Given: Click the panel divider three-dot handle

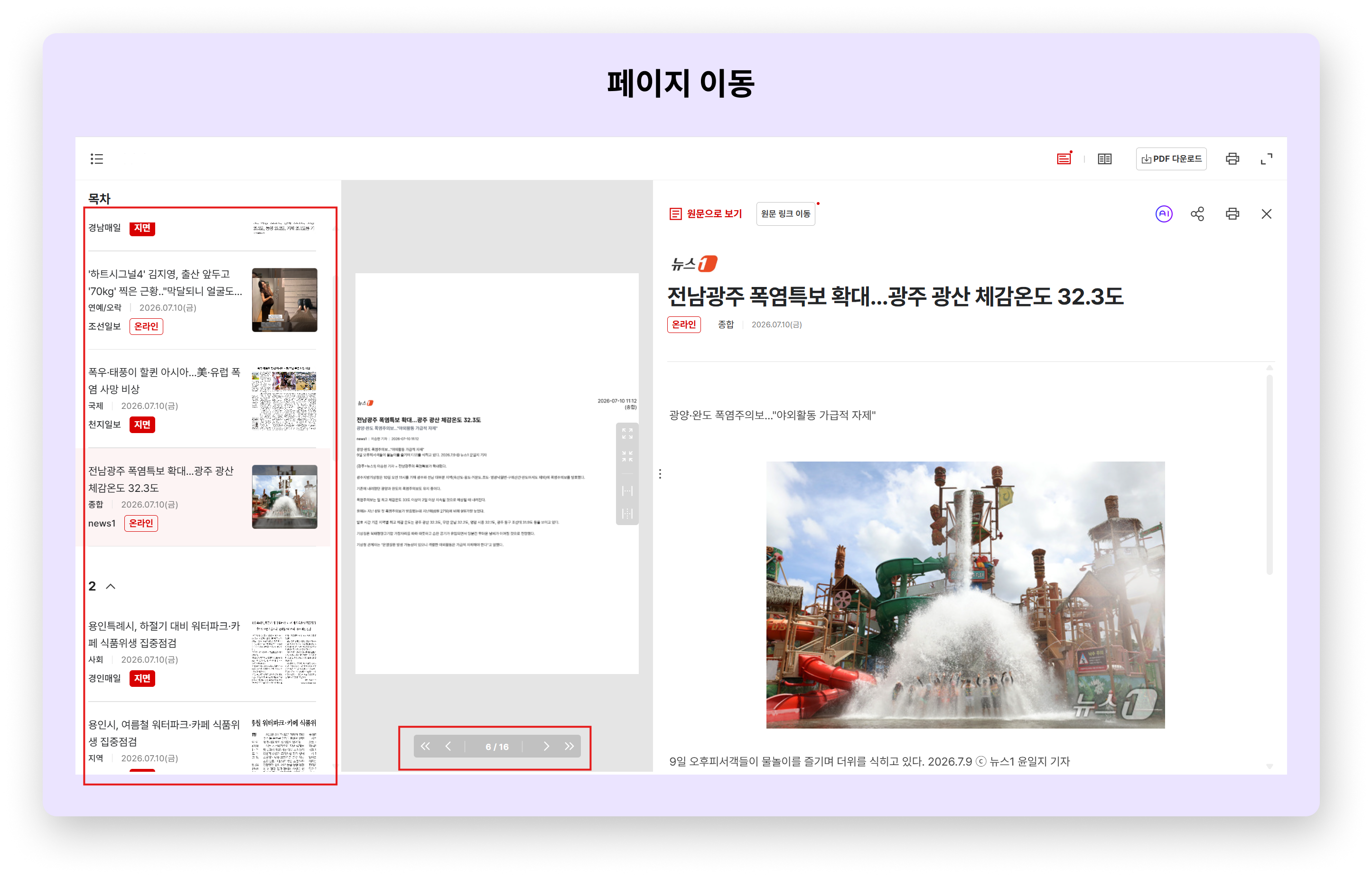Looking at the screenshot, I should coord(660,474).
